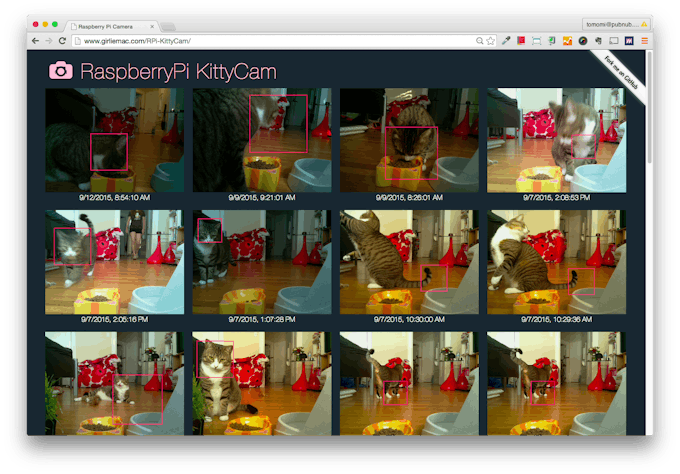
Task: Open the photo dated 9/7/2015, 2:06:16 PM
Action: pyautogui.click(x=114, y=262)
